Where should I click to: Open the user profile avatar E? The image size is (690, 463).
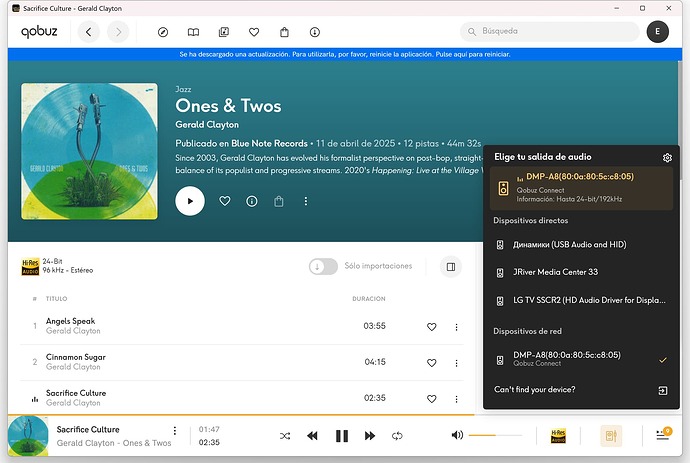point(657,31)
